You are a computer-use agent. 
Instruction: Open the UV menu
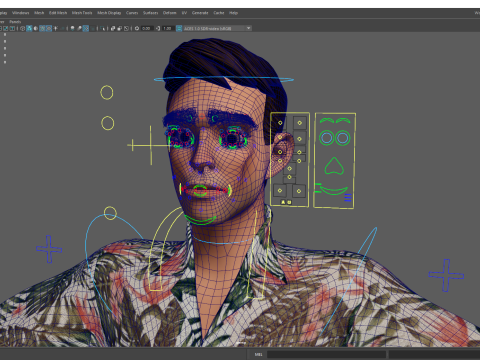coord(184,13)
